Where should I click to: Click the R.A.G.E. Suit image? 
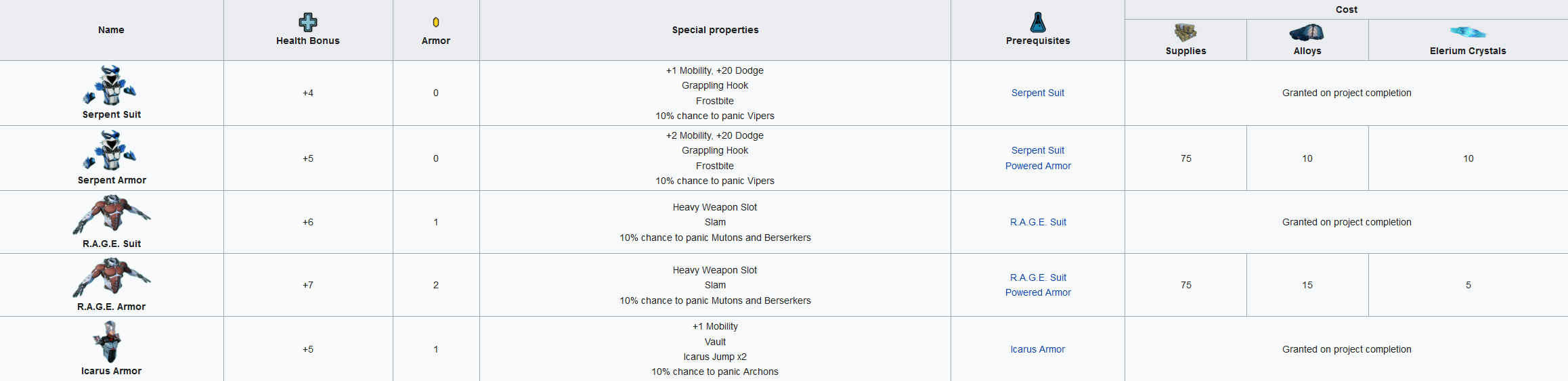point(112,215)
